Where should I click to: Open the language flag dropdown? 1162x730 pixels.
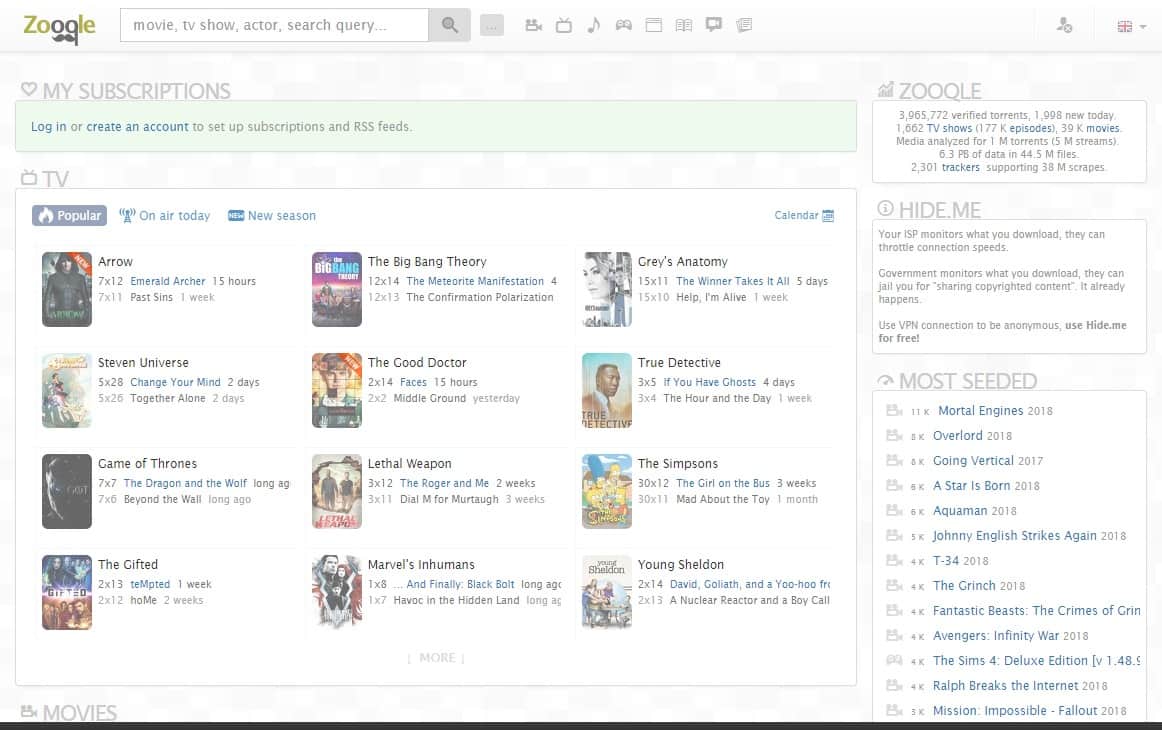point(1132,27)
